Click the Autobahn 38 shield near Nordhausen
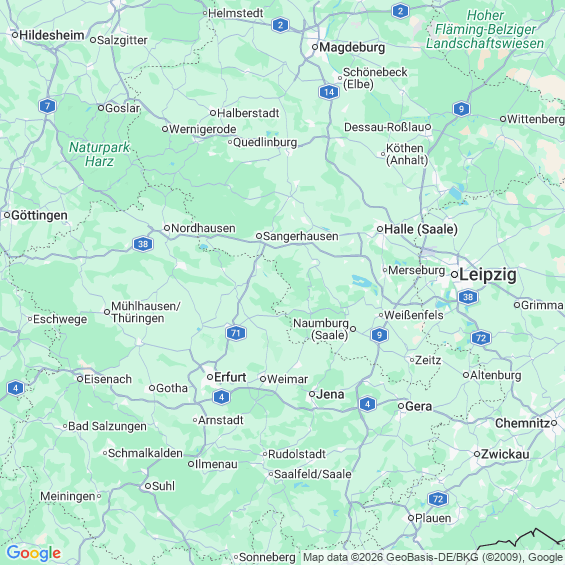 coord(143,244)
